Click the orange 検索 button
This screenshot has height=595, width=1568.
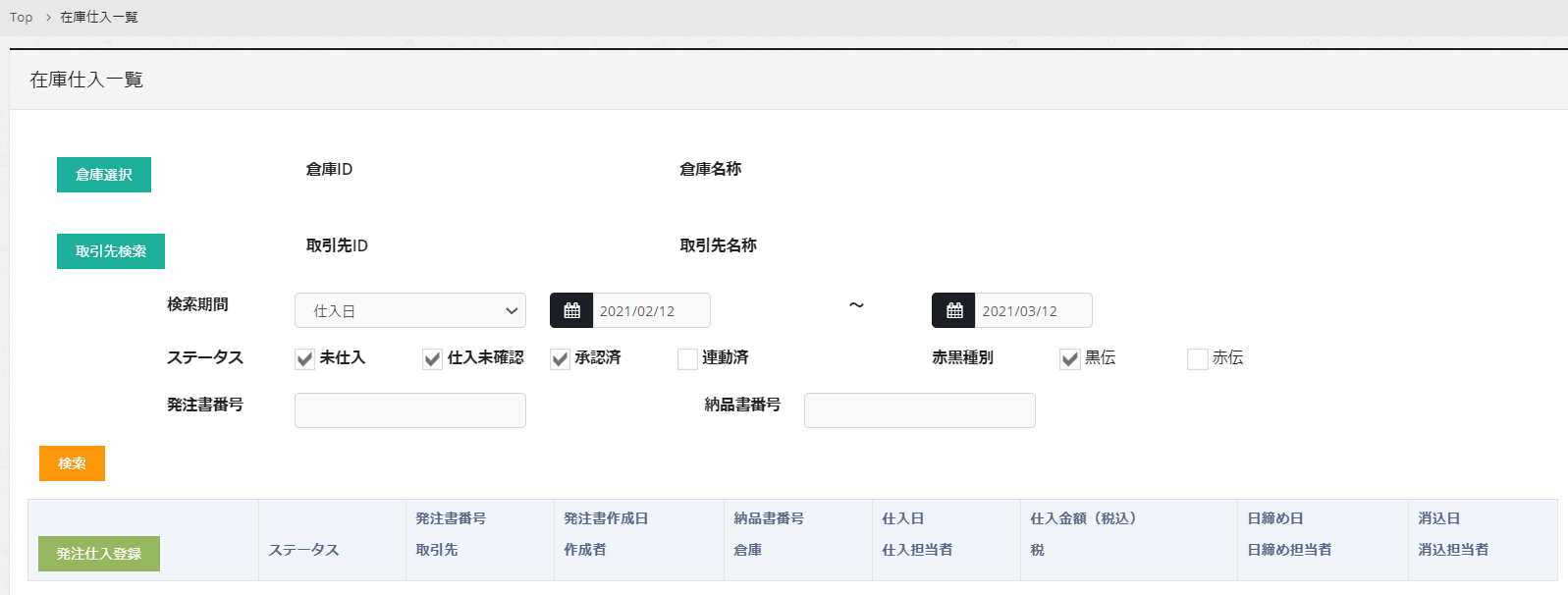click(72, 463)
